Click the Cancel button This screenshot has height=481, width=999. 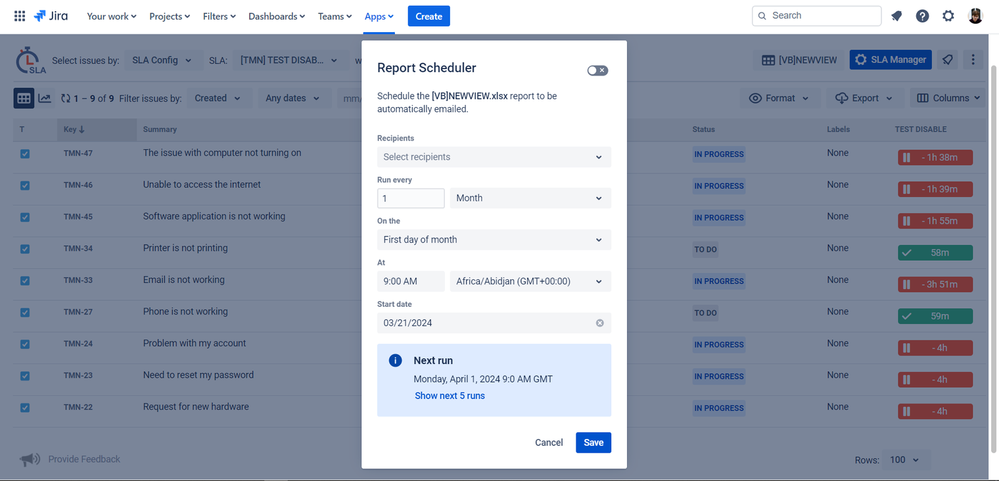coord(549,443)
